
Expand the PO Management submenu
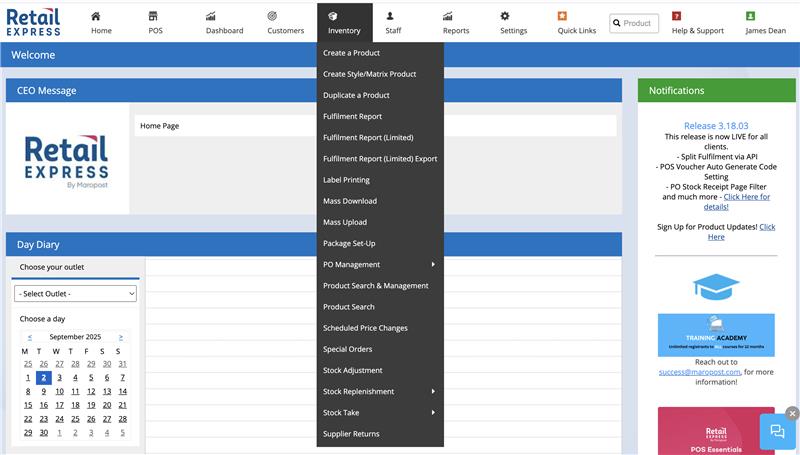(x=380, y=265)
